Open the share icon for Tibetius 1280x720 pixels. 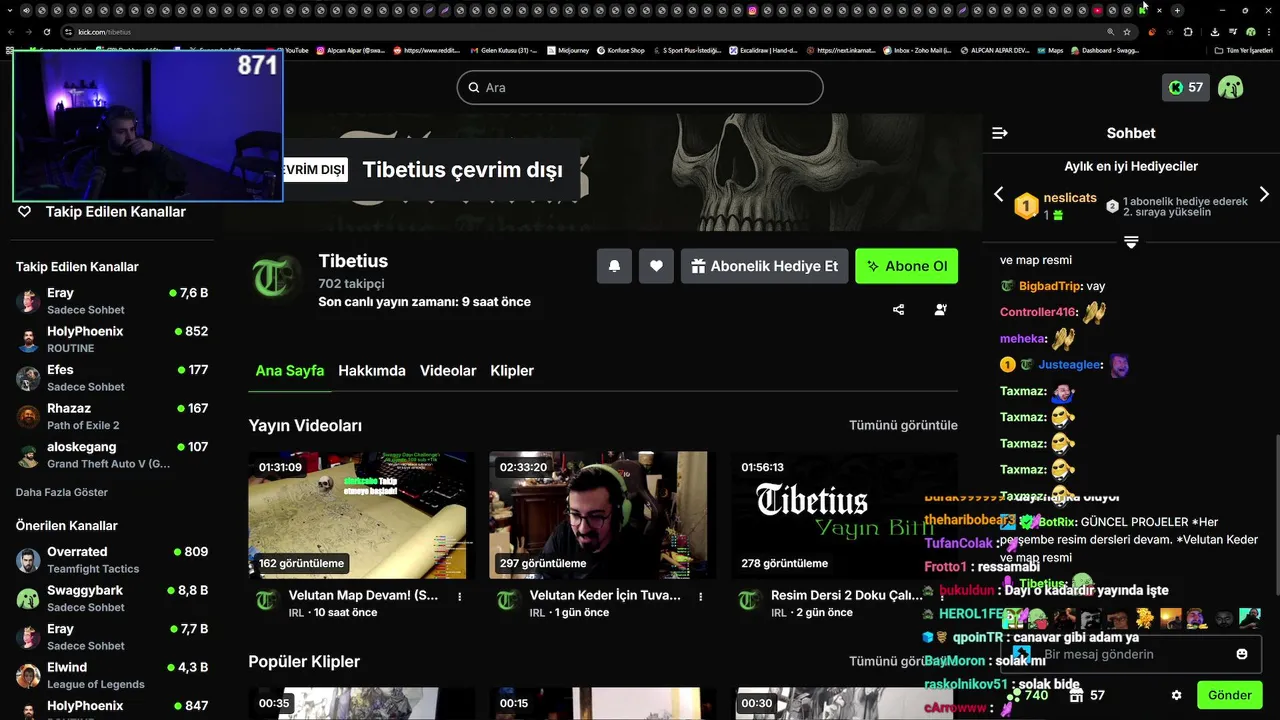(x=898, y=310)
